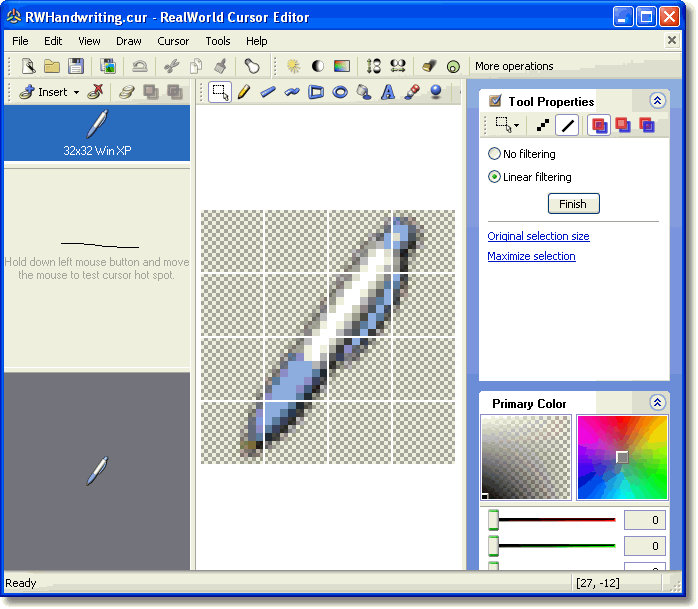The height and width of the screenshot is (609, 698).
Task: Click the green value input field
Action: 645,546
